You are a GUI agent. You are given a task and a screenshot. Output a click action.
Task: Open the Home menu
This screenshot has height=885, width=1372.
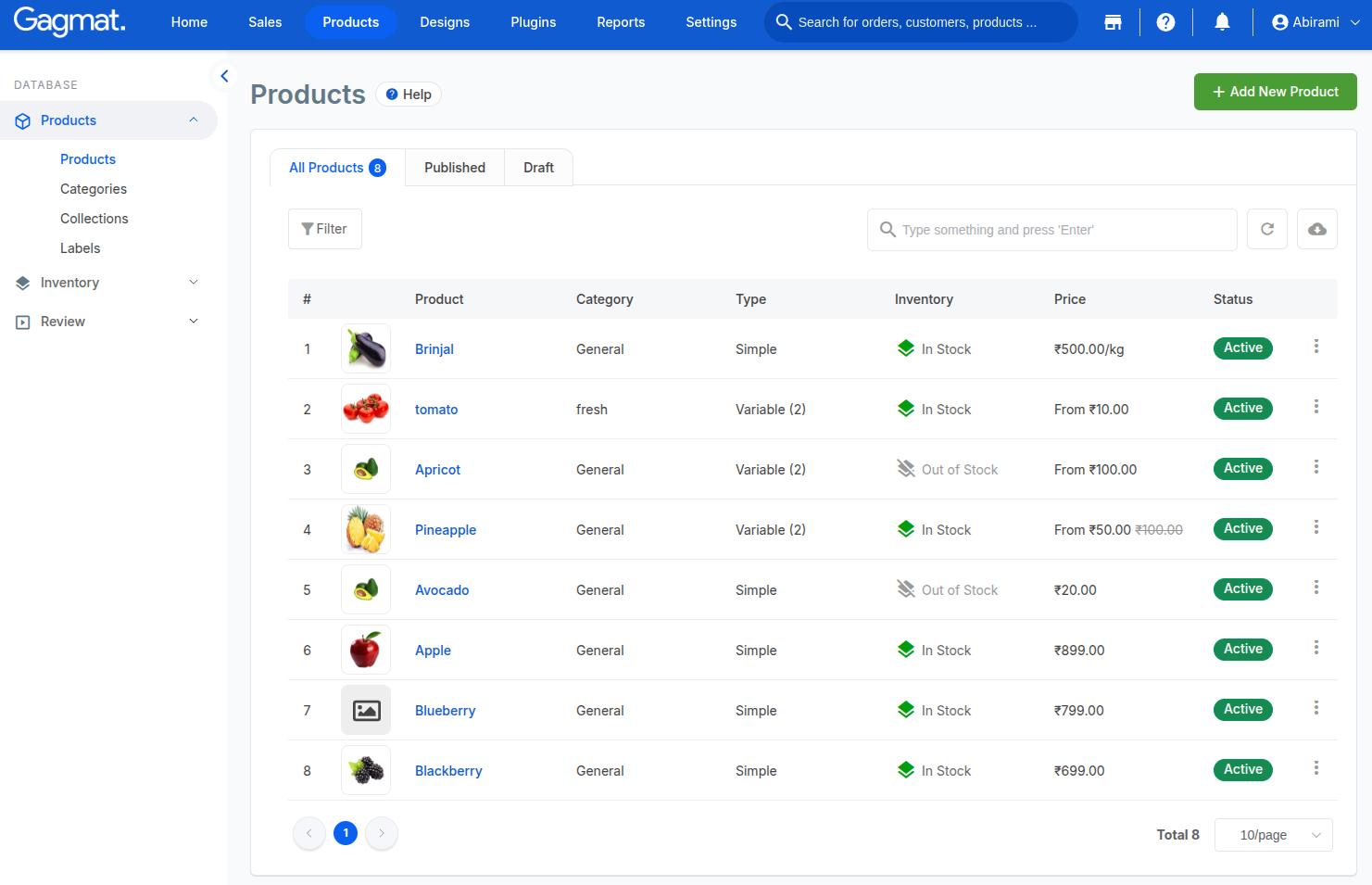[189, 22]
